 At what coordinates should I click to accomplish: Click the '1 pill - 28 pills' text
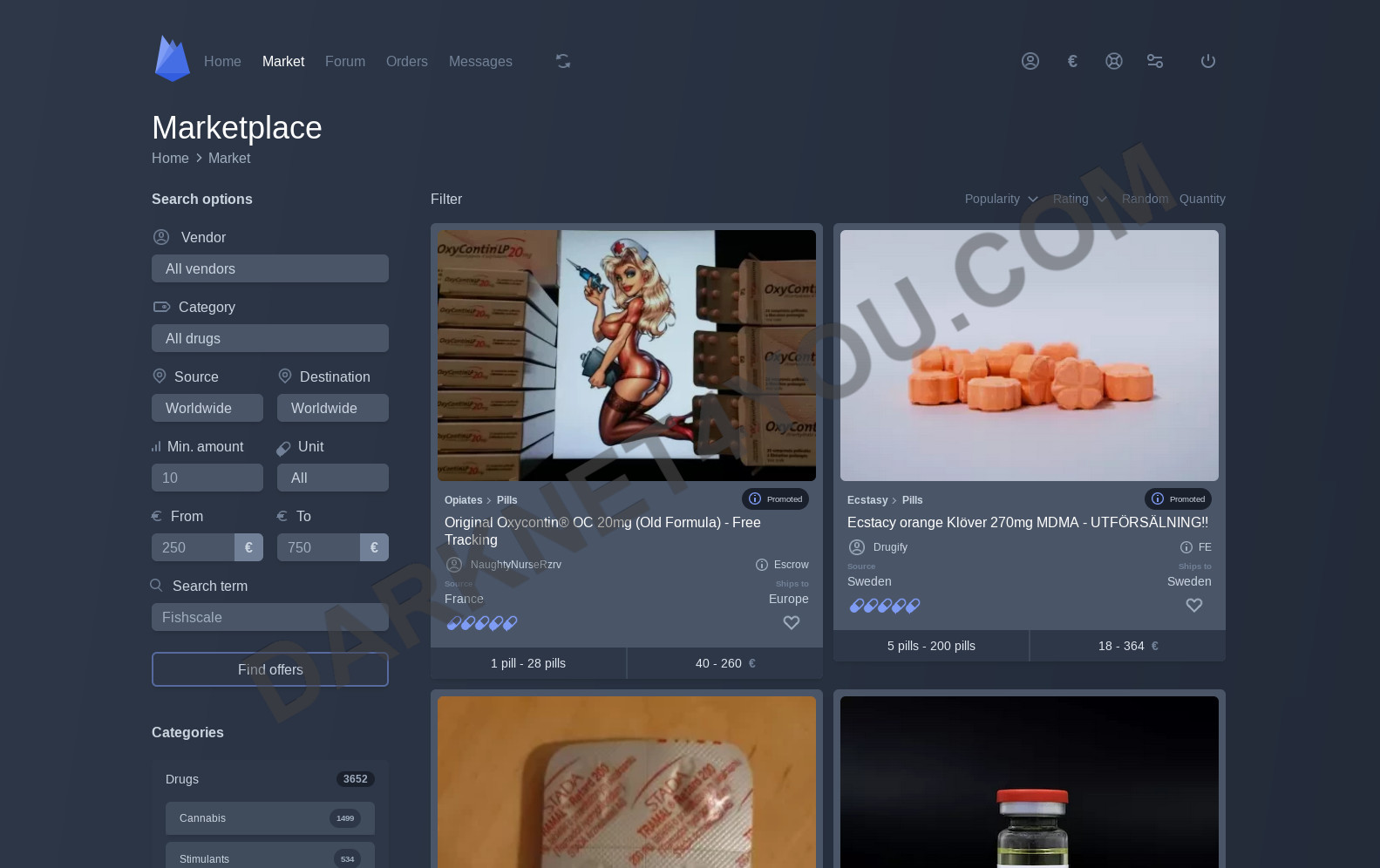[x=528, y=663]
